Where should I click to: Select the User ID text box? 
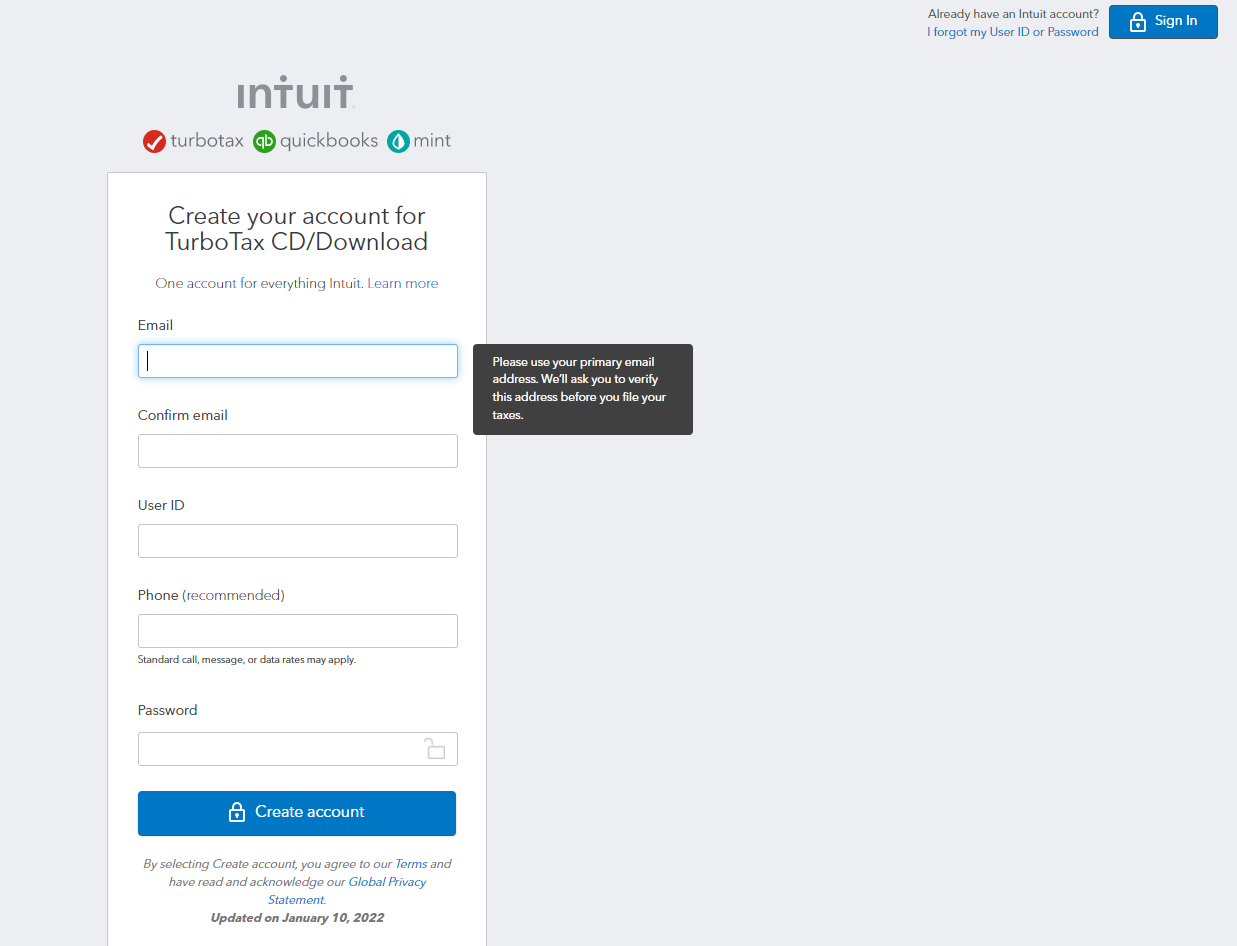[298, 541]
